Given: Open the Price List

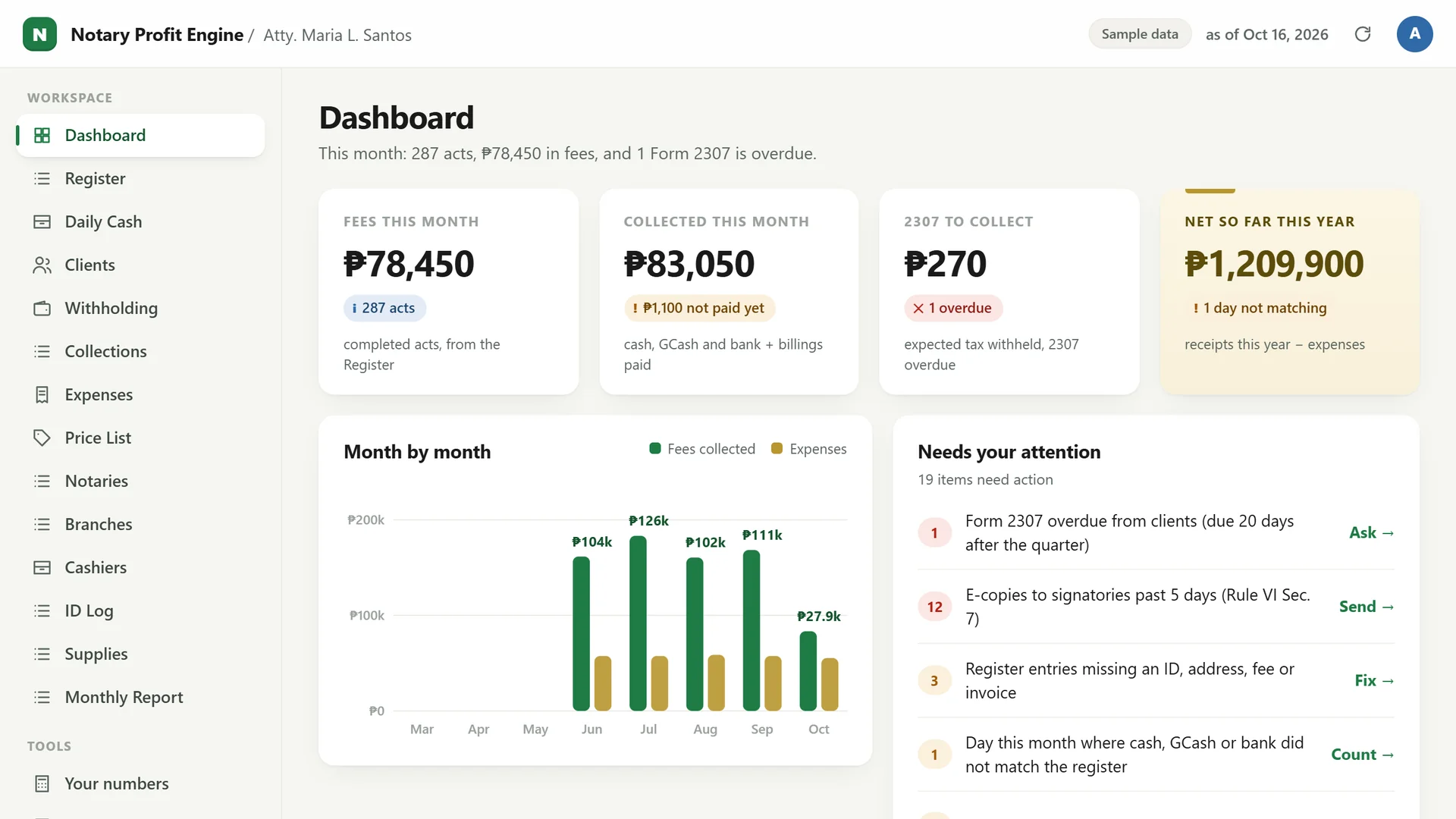Looking at the screenshot, I should point(140,438).
